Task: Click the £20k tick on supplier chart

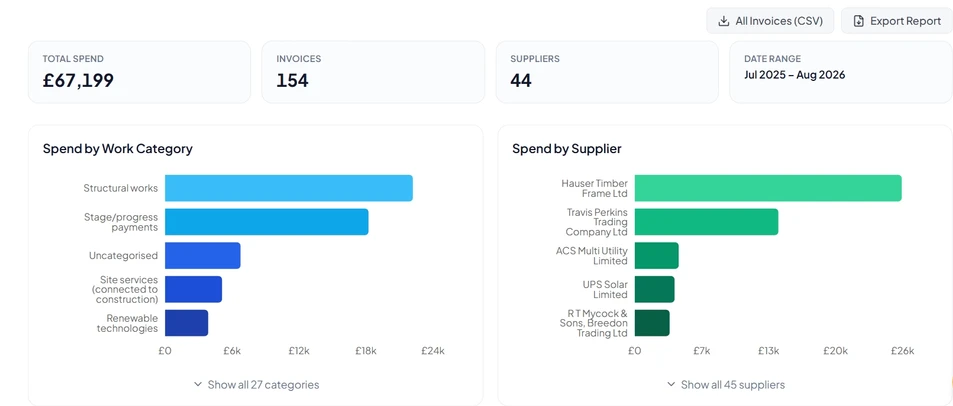Action: click(835, 351)
